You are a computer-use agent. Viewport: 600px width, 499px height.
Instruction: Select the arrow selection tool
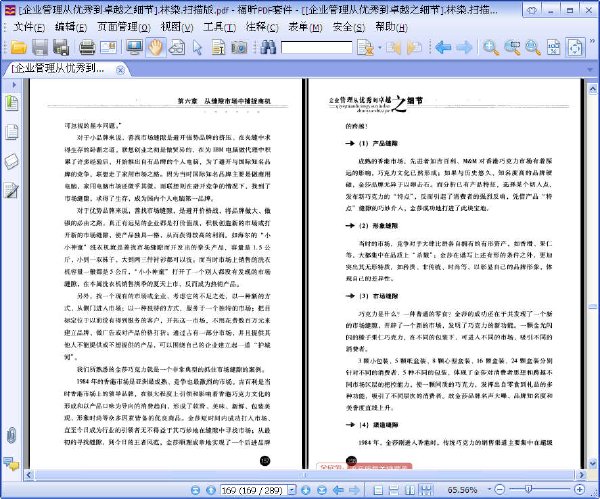(197, 48)
